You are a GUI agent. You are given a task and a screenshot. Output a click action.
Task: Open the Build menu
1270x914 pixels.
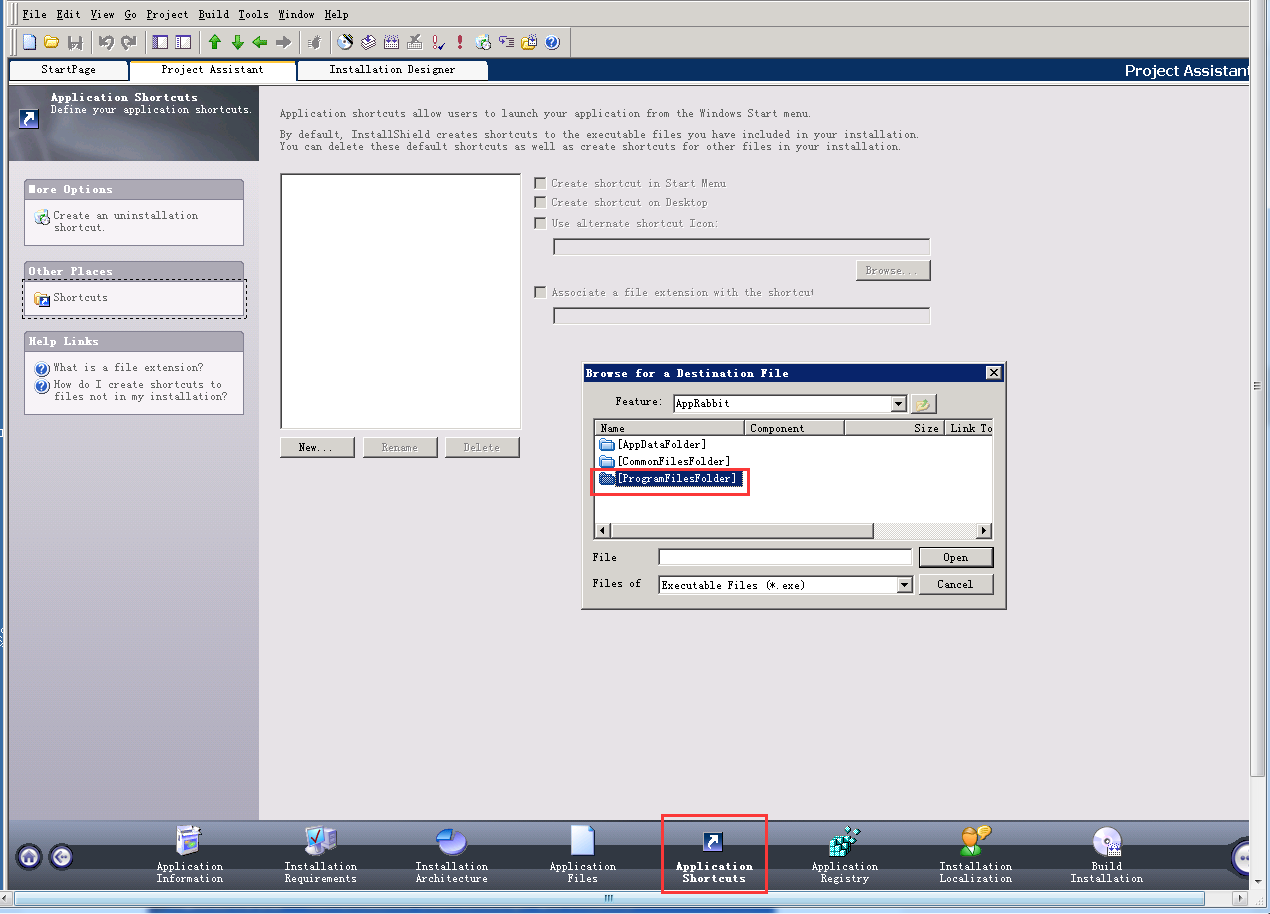coord(213,14)
